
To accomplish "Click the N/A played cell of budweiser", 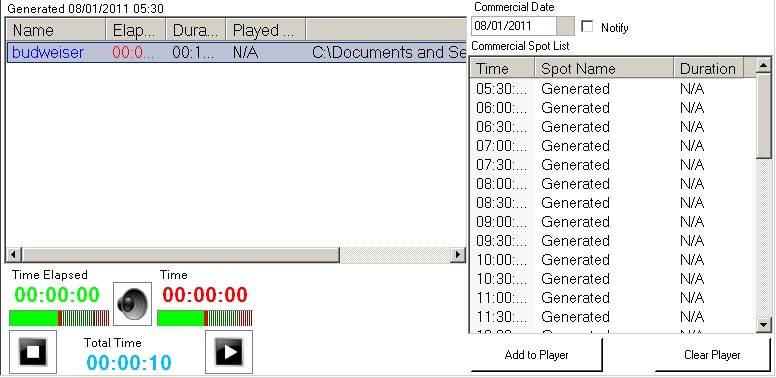I will (x=245, y=52).
